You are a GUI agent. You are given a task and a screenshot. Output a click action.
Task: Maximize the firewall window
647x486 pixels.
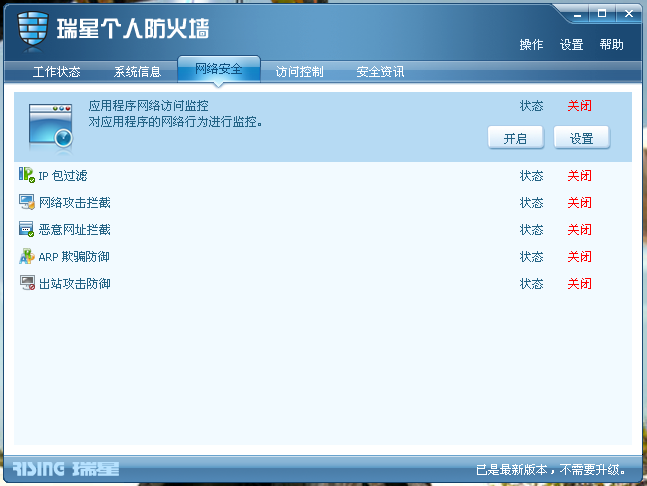click(x=602, y=14)
